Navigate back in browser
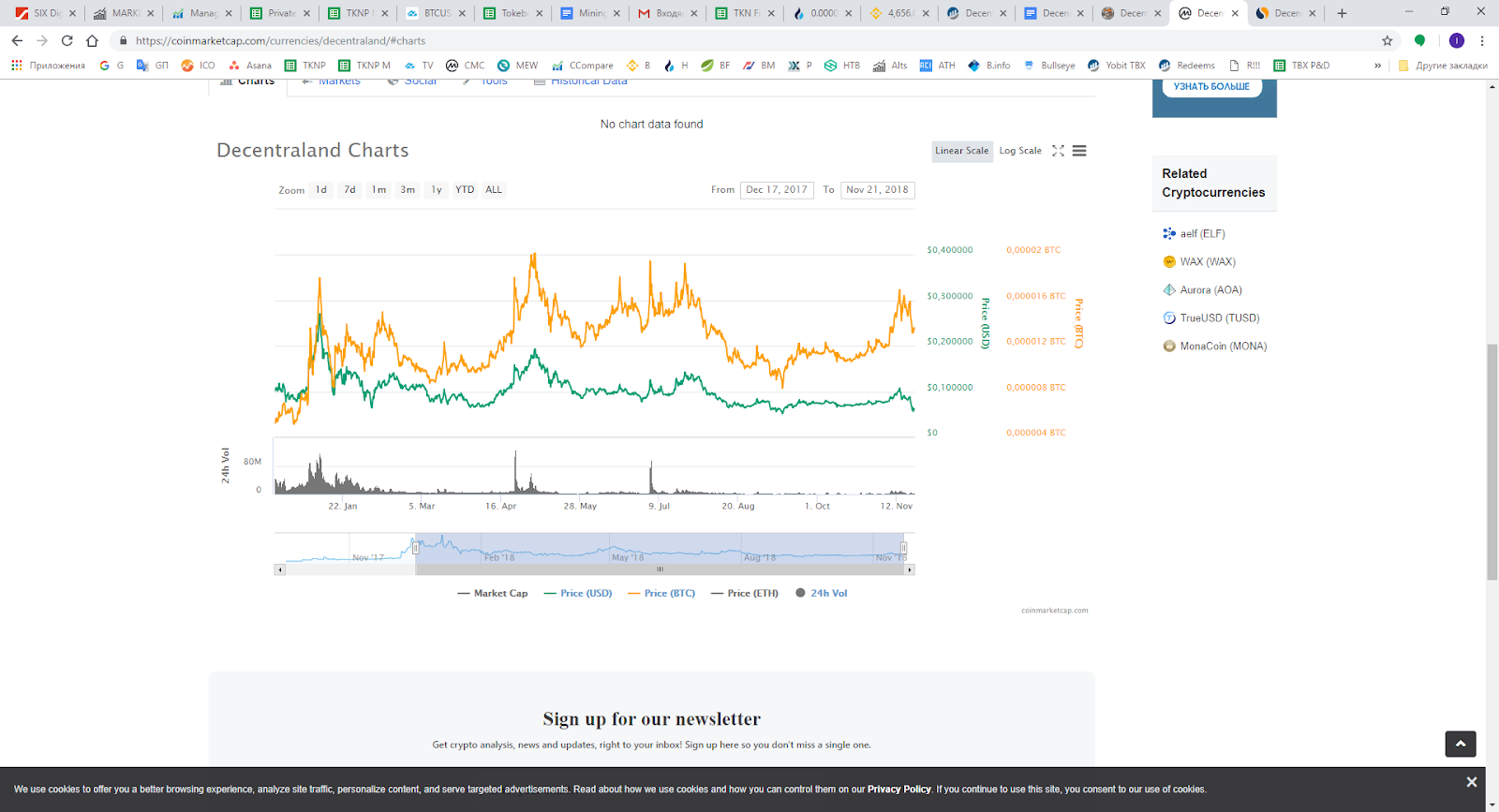This screenshot has width=1499, height=812. pyautogui.click(x=17, y=40)
